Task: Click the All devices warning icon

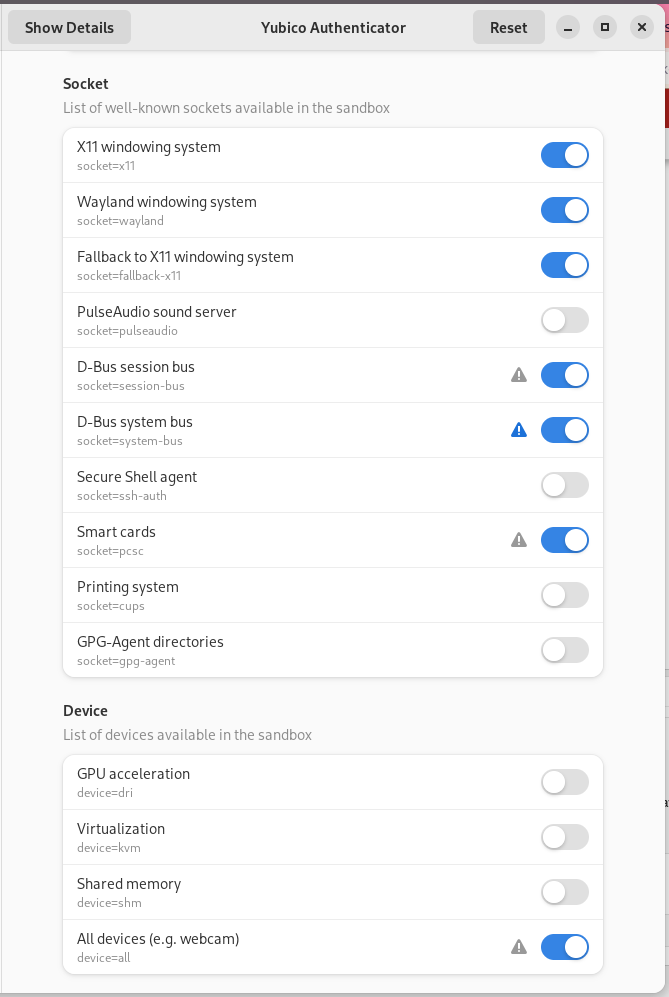Action: 518,946
